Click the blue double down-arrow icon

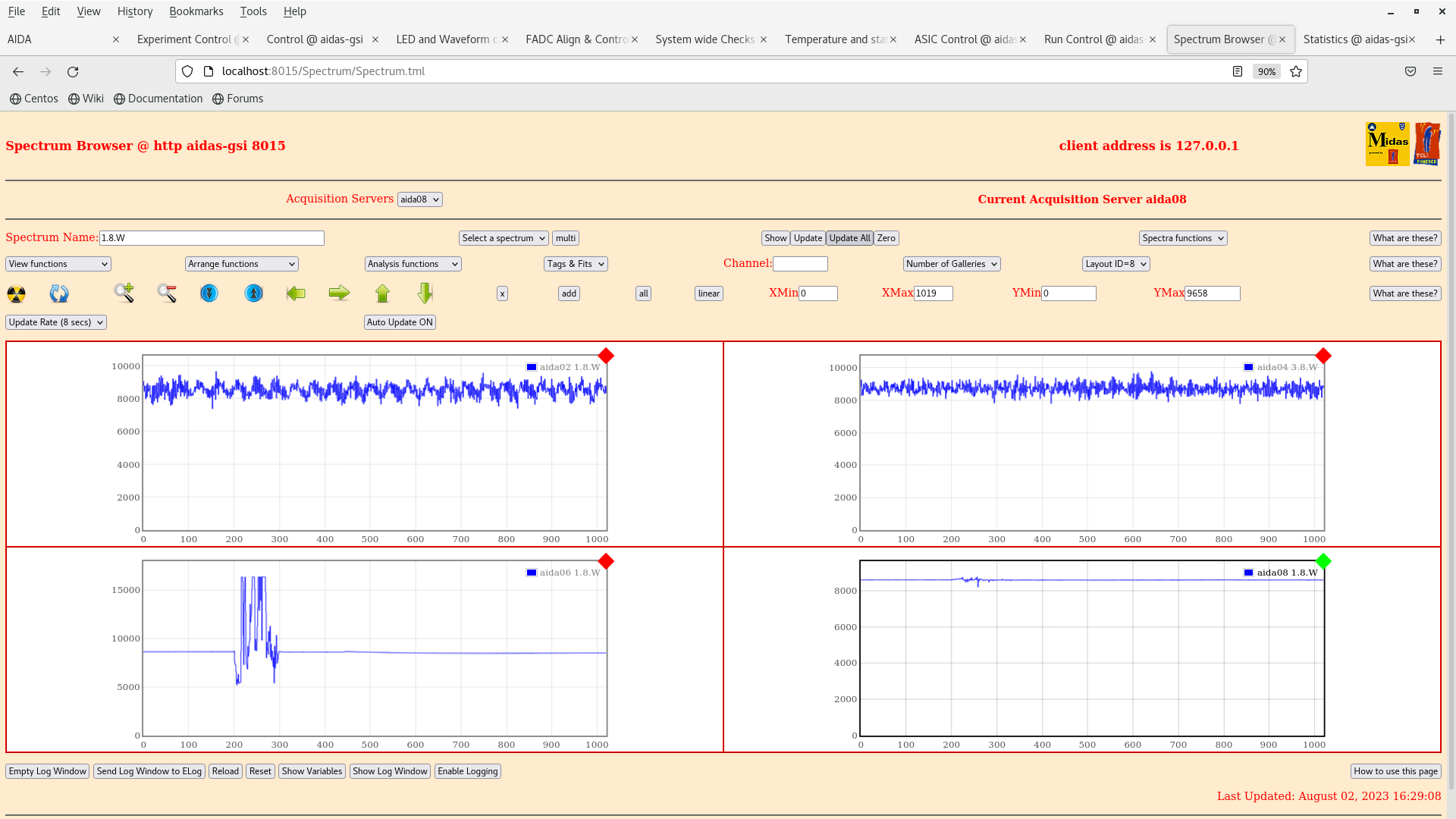(209, 293)
